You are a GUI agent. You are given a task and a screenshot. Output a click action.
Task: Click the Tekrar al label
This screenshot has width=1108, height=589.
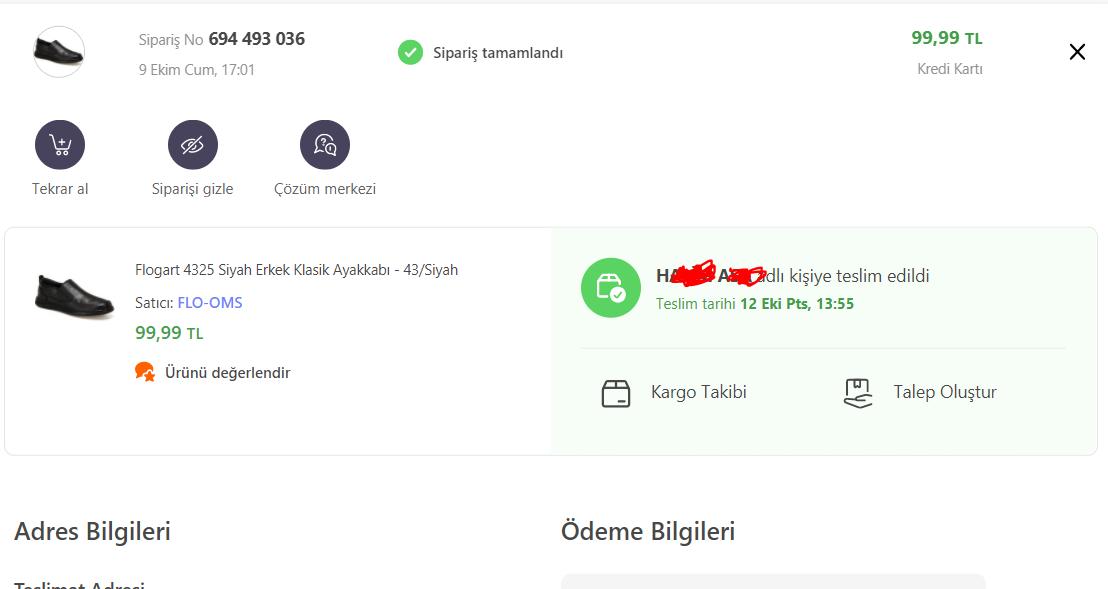(x=60, y=189)
